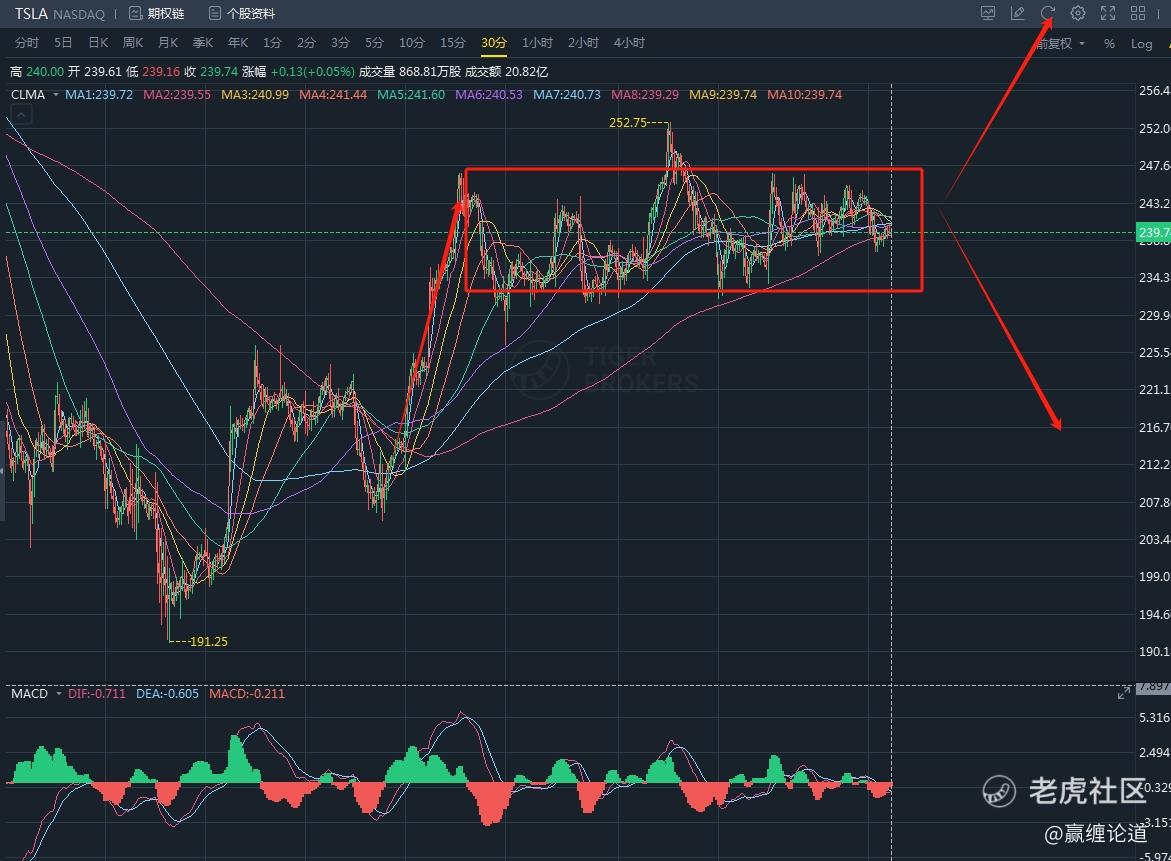This screenshot has width=1171, height=861.
Task: Select the 日K daily candlestick tab
Action: click(x=99, y=43)
